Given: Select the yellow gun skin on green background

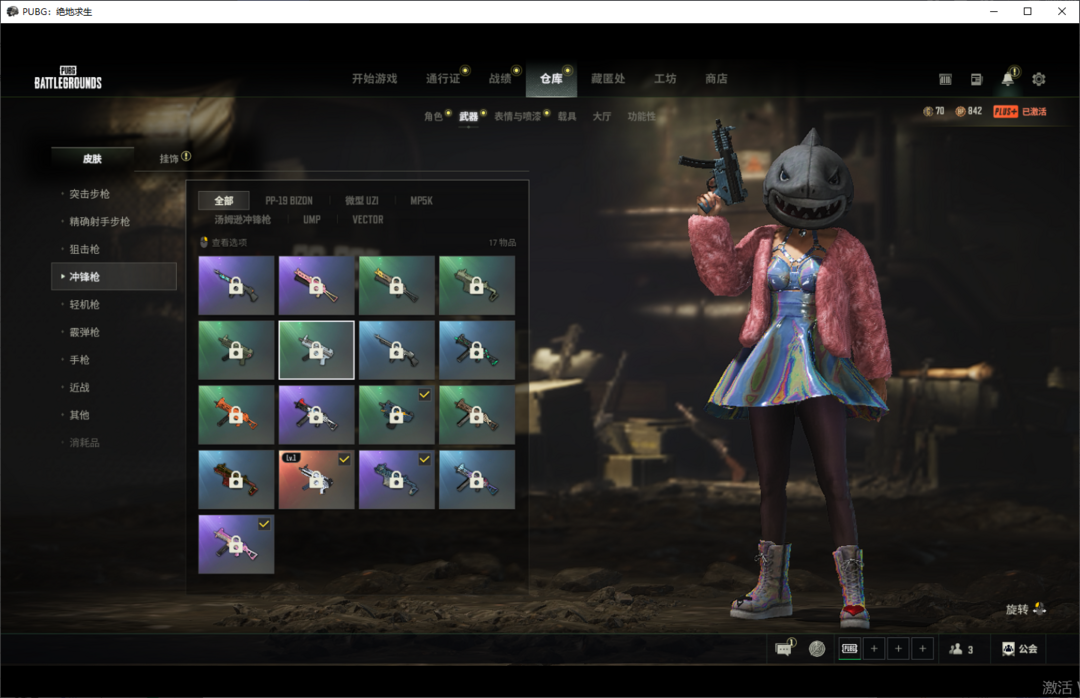Looking at the screenshot, I should click(x=397, y=285).
